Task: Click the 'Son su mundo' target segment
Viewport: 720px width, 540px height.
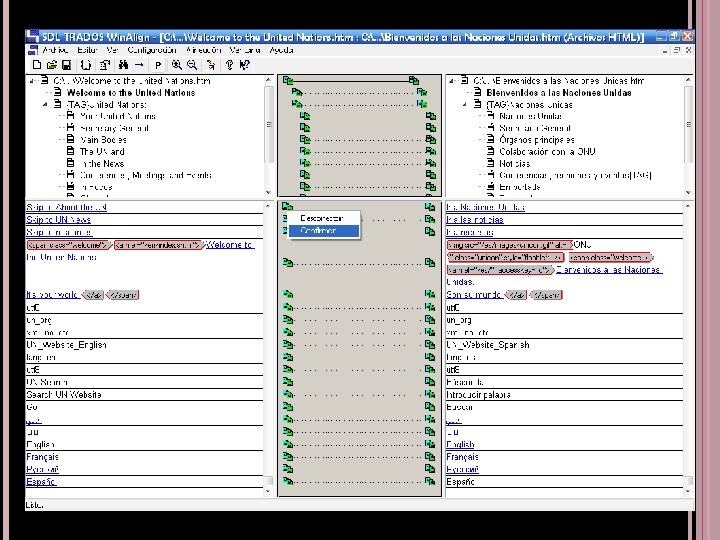Action: click(474, 294)
